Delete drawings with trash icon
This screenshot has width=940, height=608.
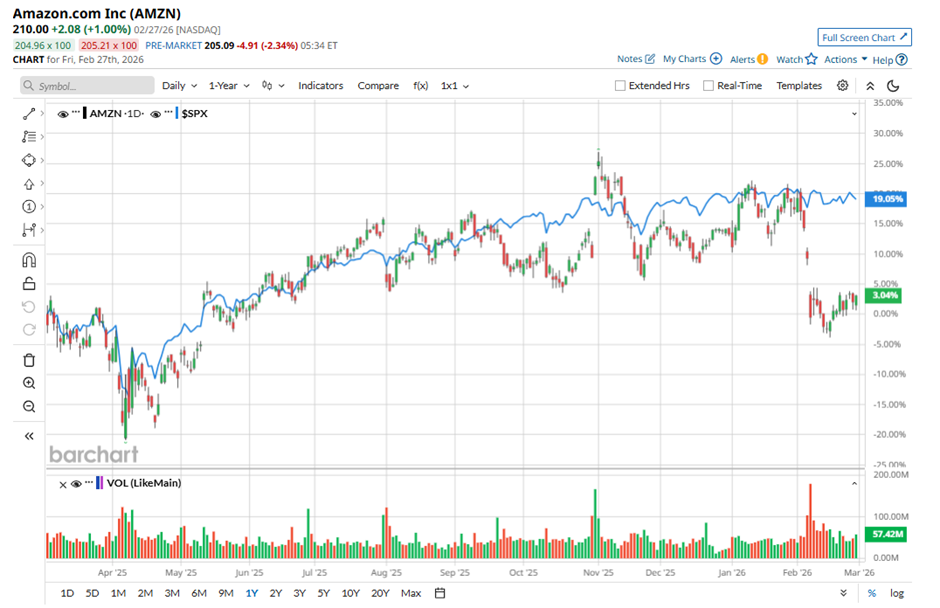(29, 360)
